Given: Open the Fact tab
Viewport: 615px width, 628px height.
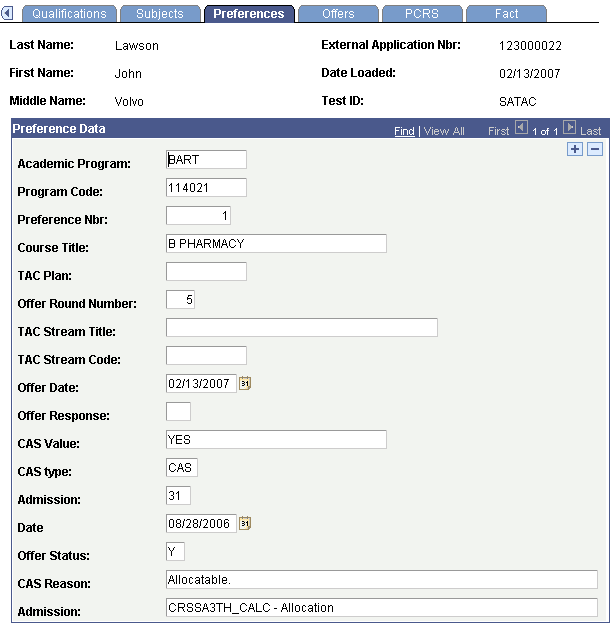Looking at the screenshot, I should point(506,14).
